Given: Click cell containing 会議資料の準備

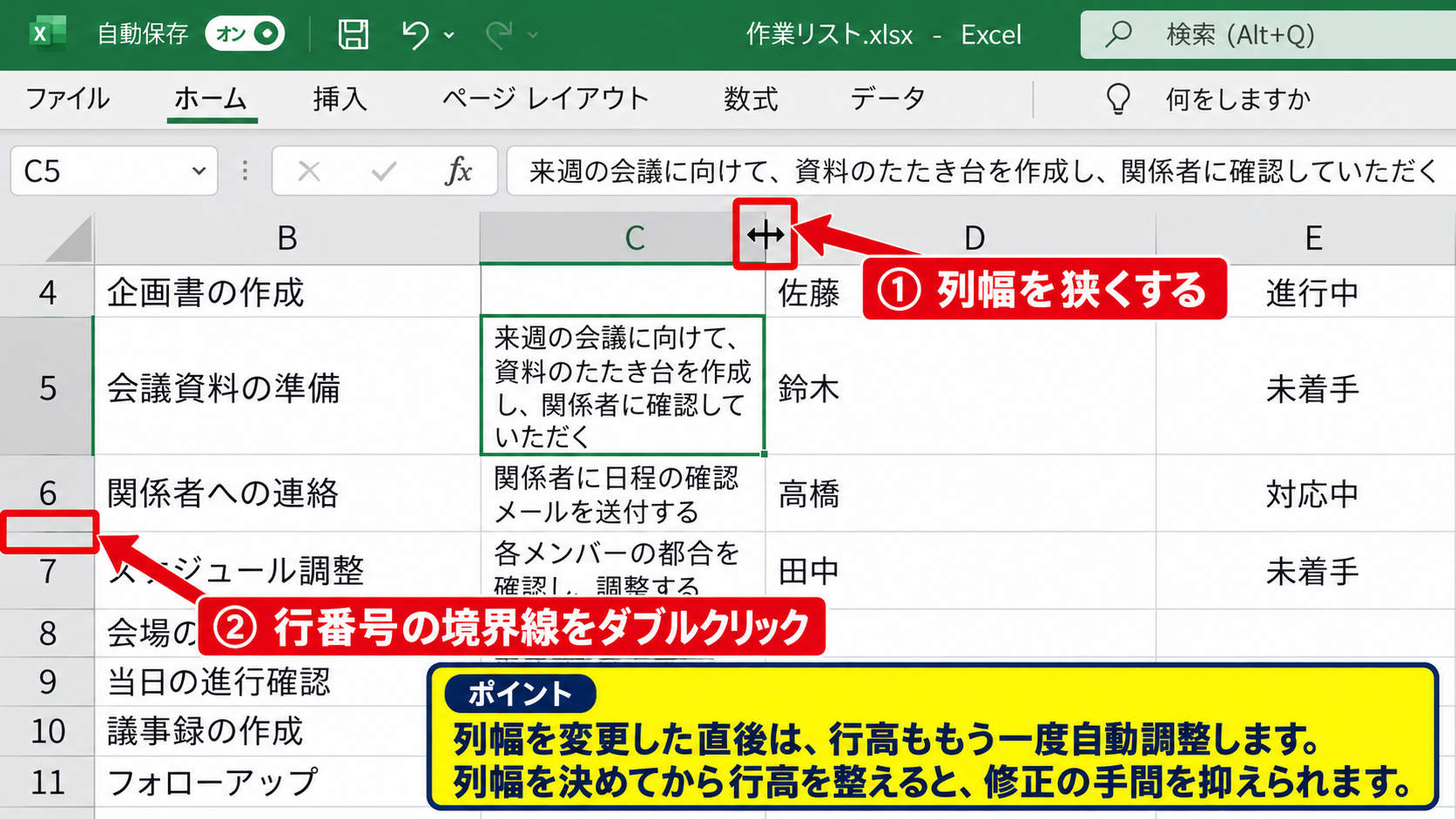Looking at the screenshot, I should 287,387.
